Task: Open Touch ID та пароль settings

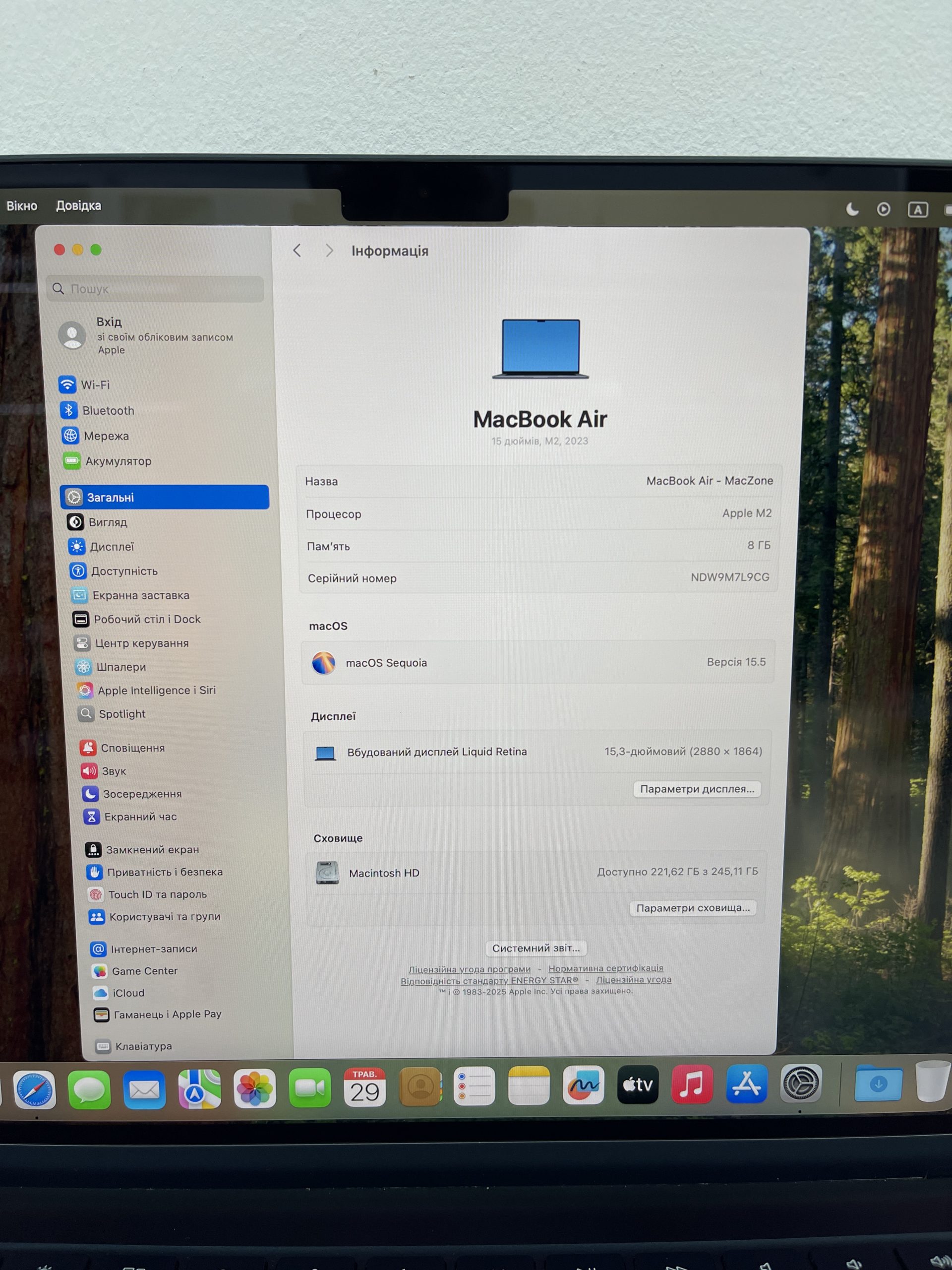Action: coord(147,894)
